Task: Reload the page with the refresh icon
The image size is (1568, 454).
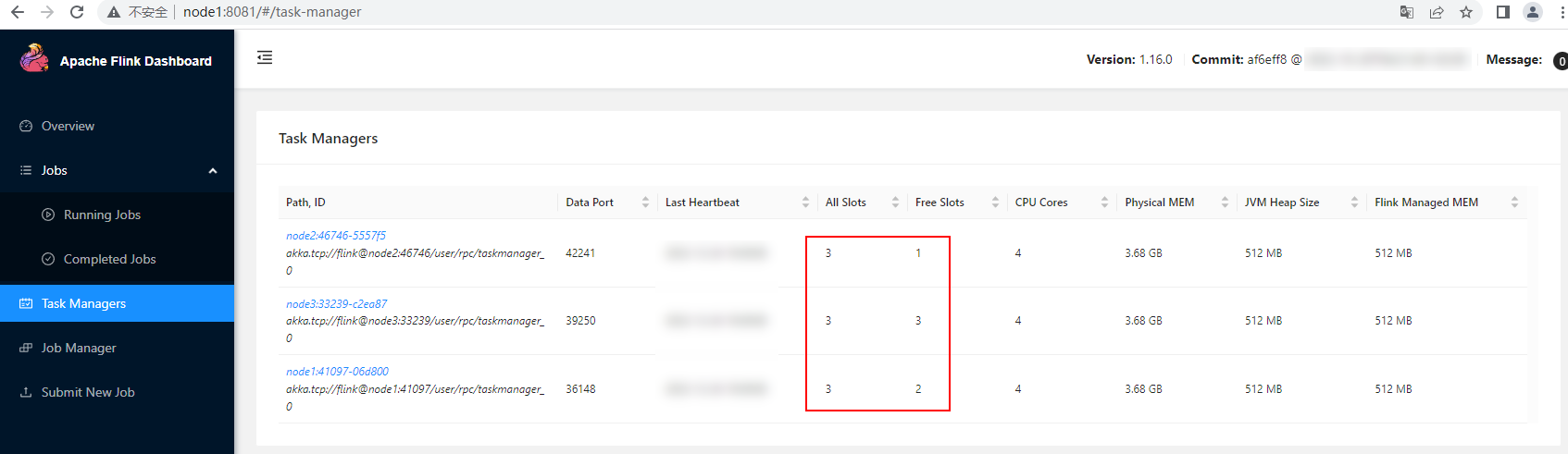Action: [x=77, y=12]
